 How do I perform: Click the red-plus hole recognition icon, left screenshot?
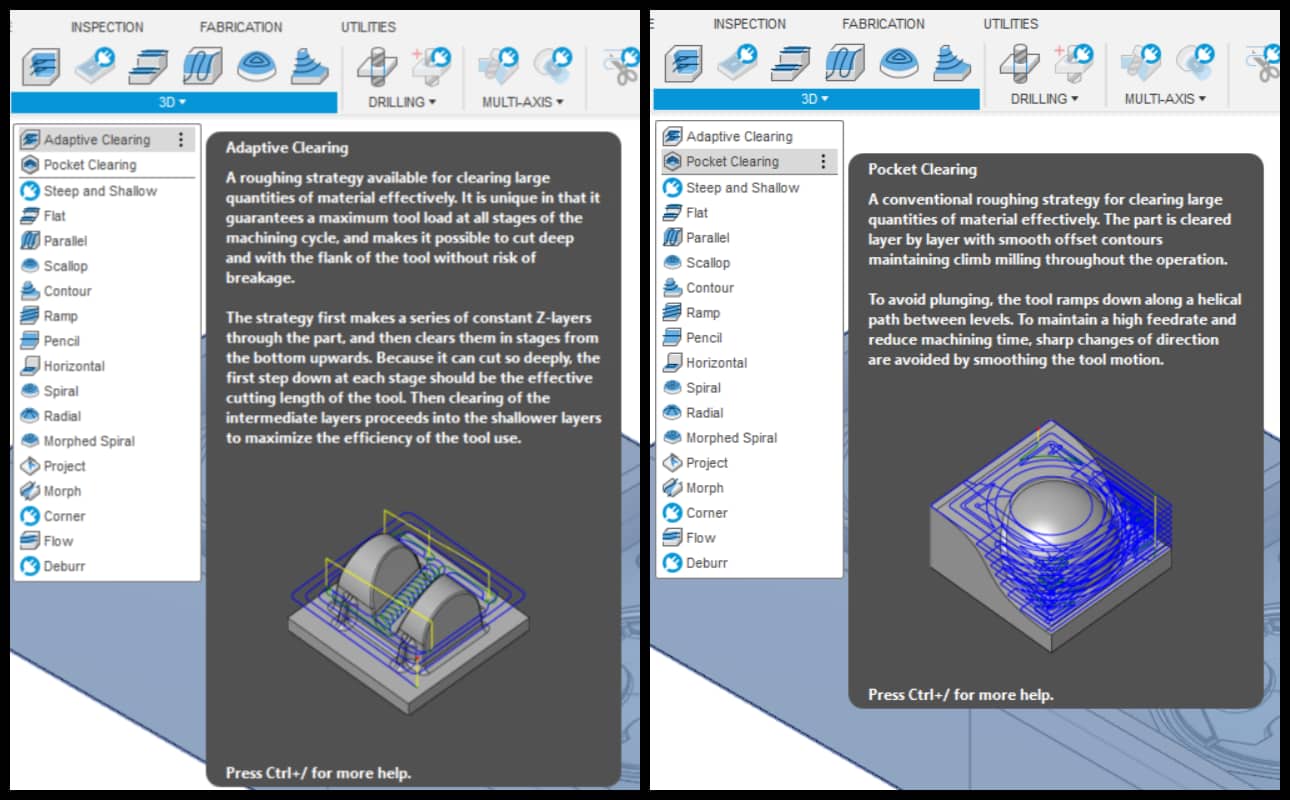(x=430, y=66)
